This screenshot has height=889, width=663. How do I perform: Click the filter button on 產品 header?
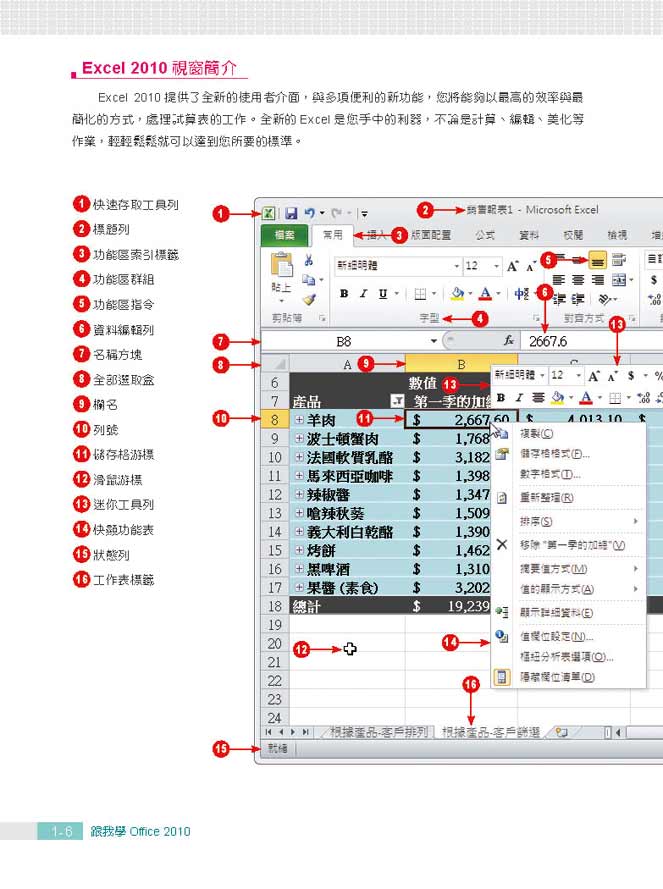(398, 401)
